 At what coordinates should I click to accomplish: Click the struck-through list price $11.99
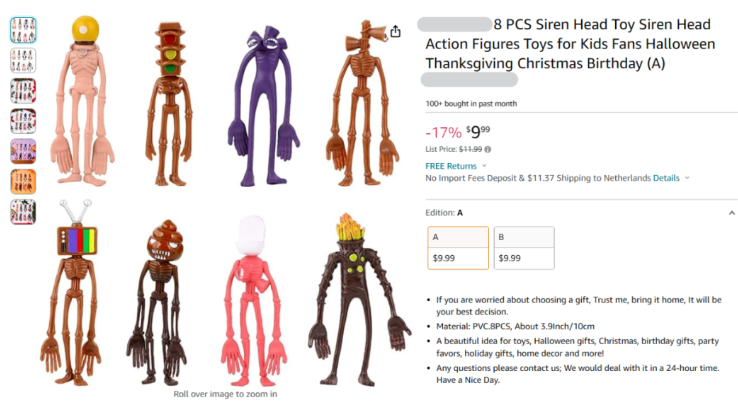tap(470, 149)
